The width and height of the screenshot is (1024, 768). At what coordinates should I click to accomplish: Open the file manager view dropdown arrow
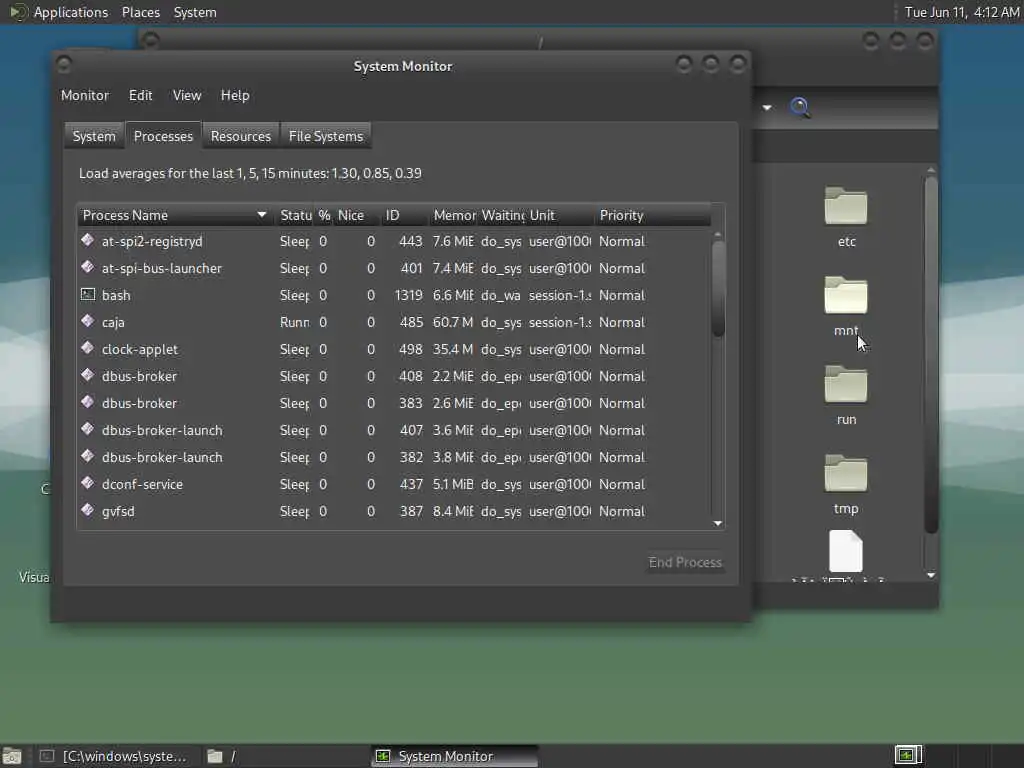(x=767, y=108)
